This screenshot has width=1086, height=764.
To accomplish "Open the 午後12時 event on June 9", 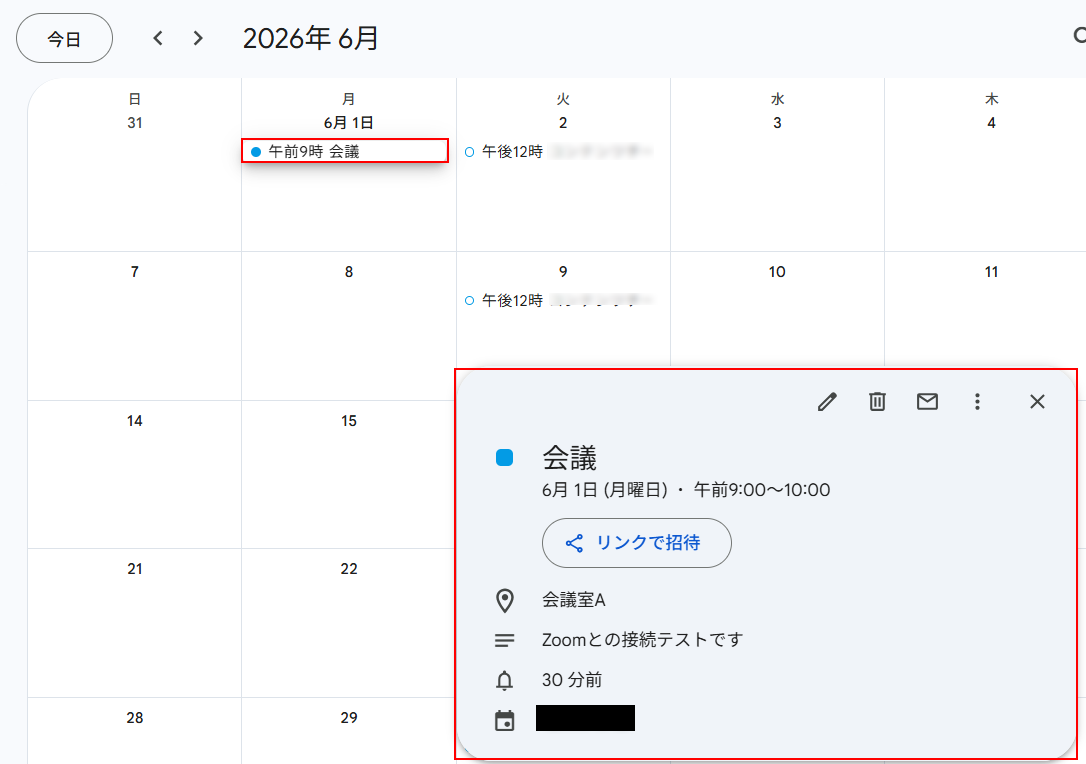I will pyautogui.click(x=558, y=301).
